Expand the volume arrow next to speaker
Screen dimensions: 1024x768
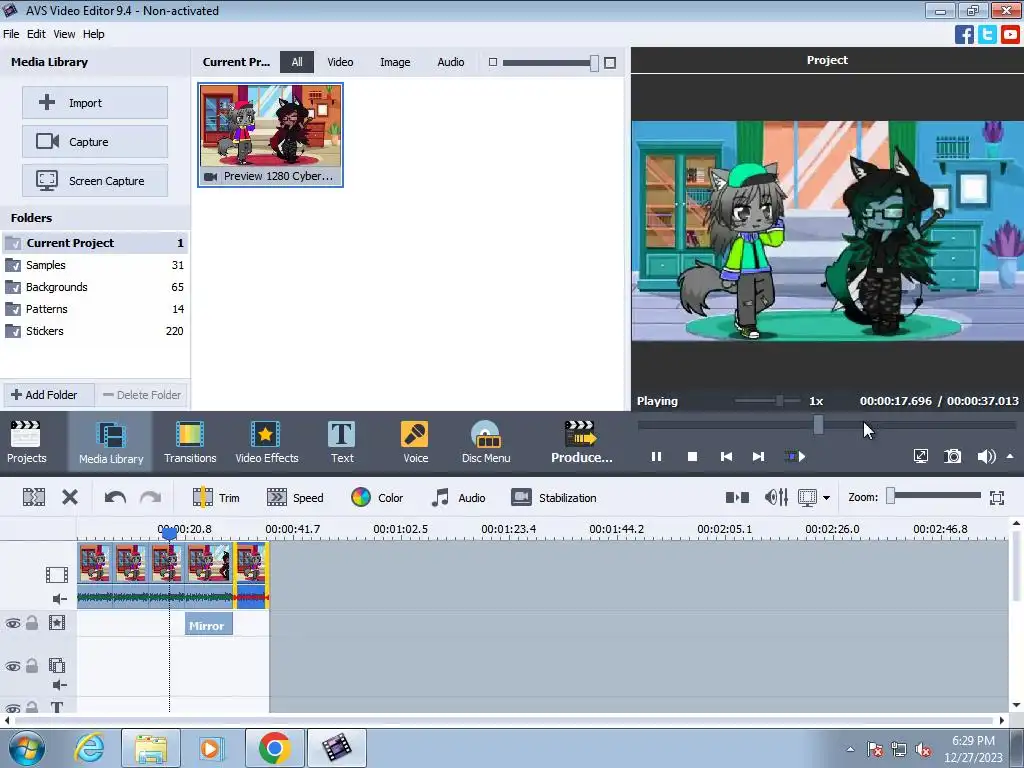point(1010,456)
